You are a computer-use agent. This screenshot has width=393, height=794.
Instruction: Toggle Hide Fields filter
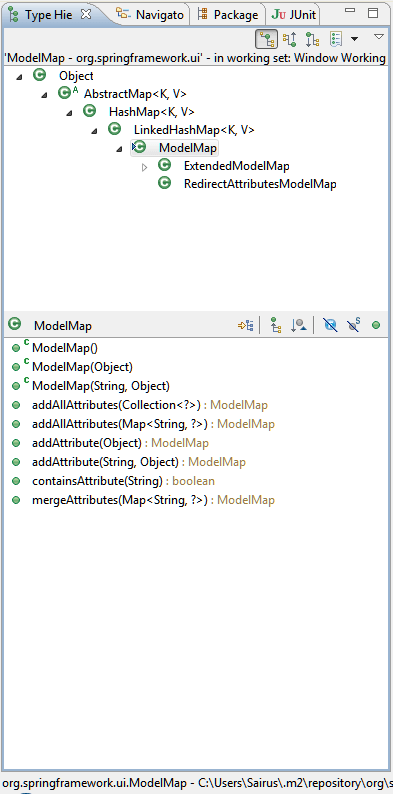click(330, 325)
